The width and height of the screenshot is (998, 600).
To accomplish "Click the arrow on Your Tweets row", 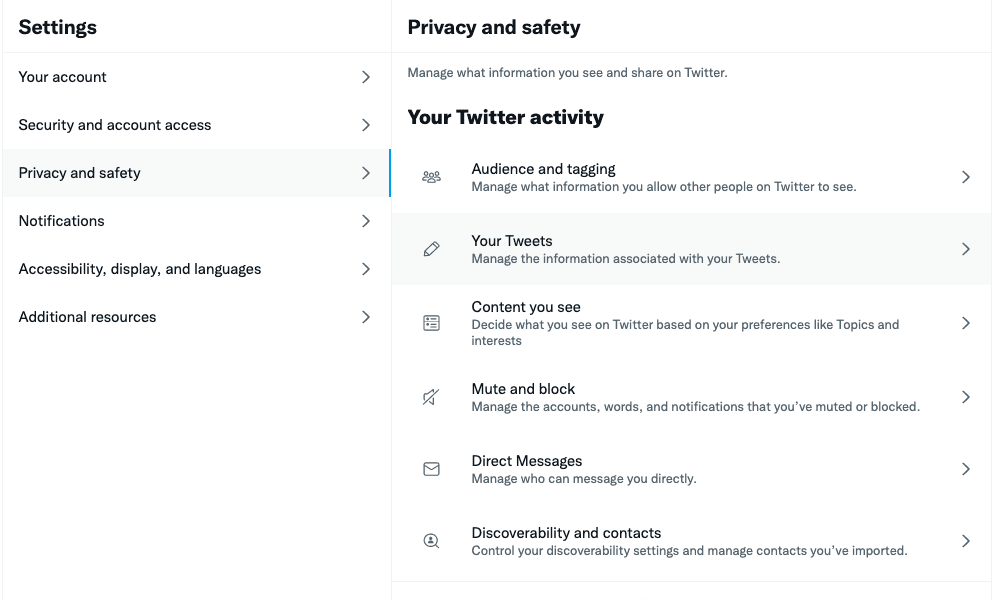I will point(966,249).
